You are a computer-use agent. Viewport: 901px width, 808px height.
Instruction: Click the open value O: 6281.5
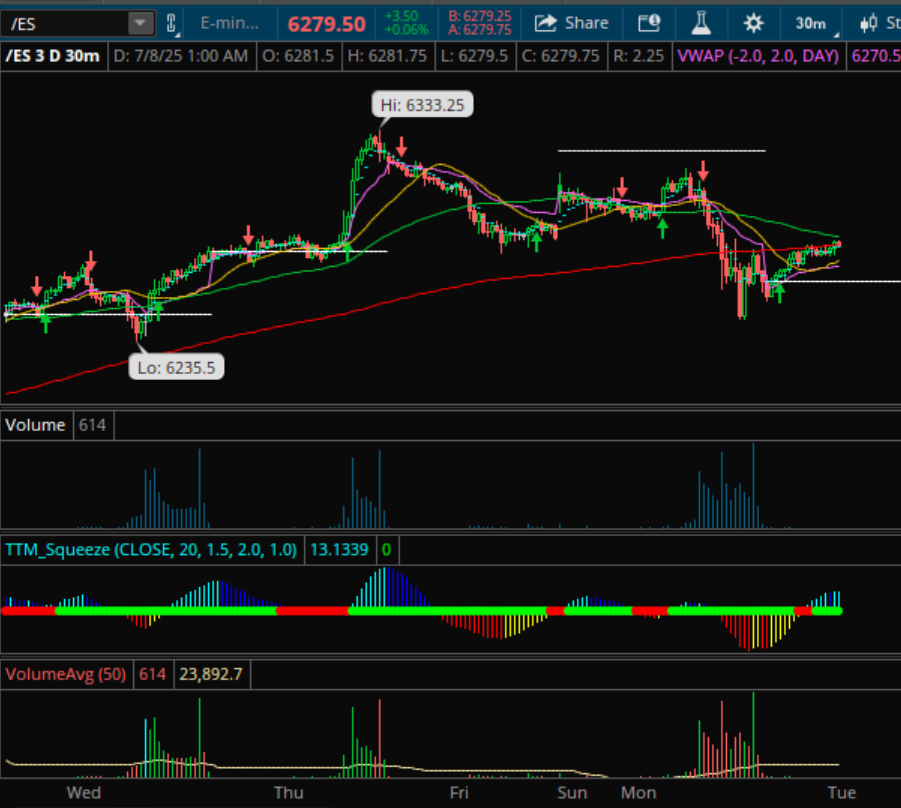(x=298, y=56)
